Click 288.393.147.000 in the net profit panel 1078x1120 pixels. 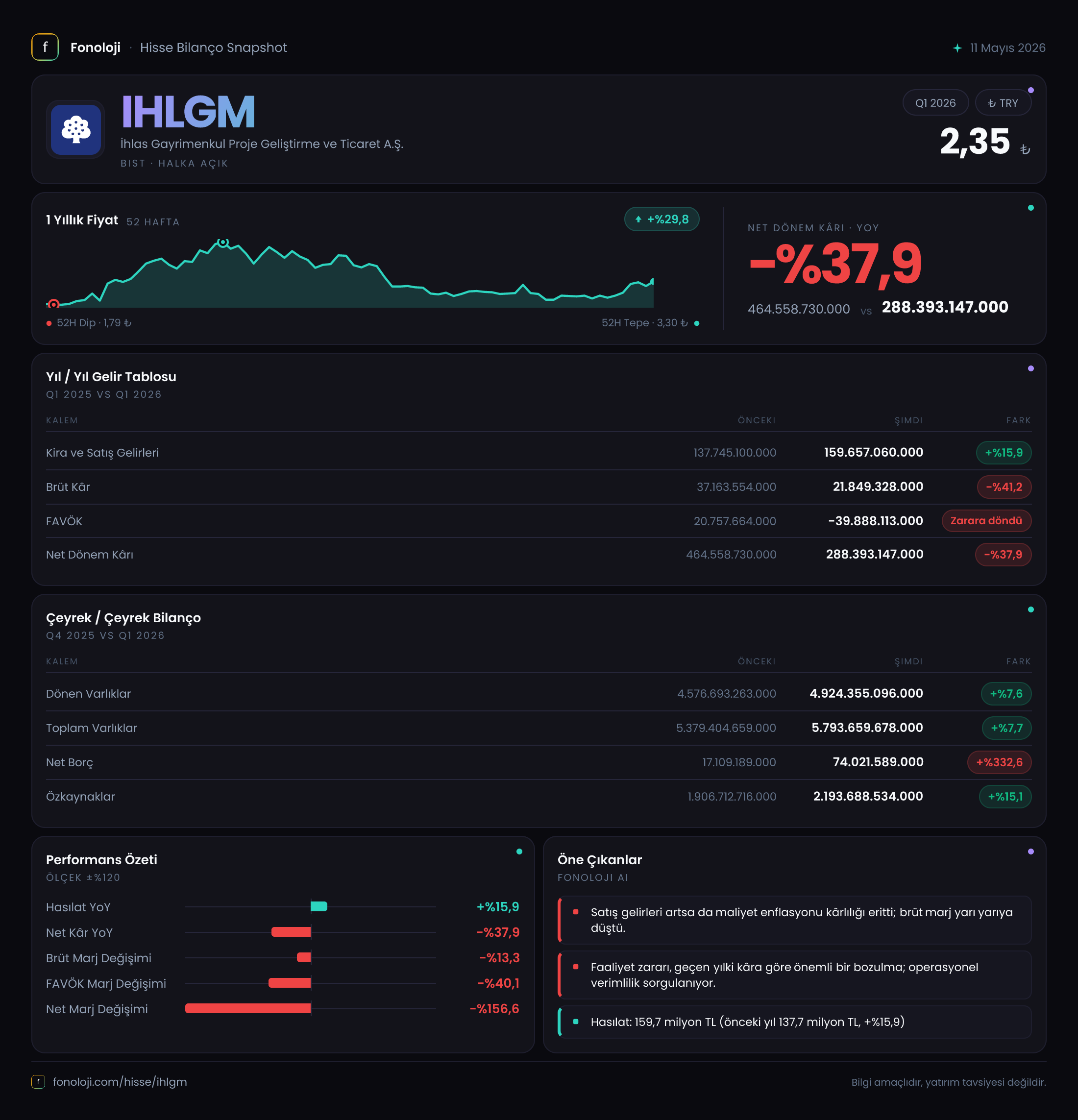(945, 307)
